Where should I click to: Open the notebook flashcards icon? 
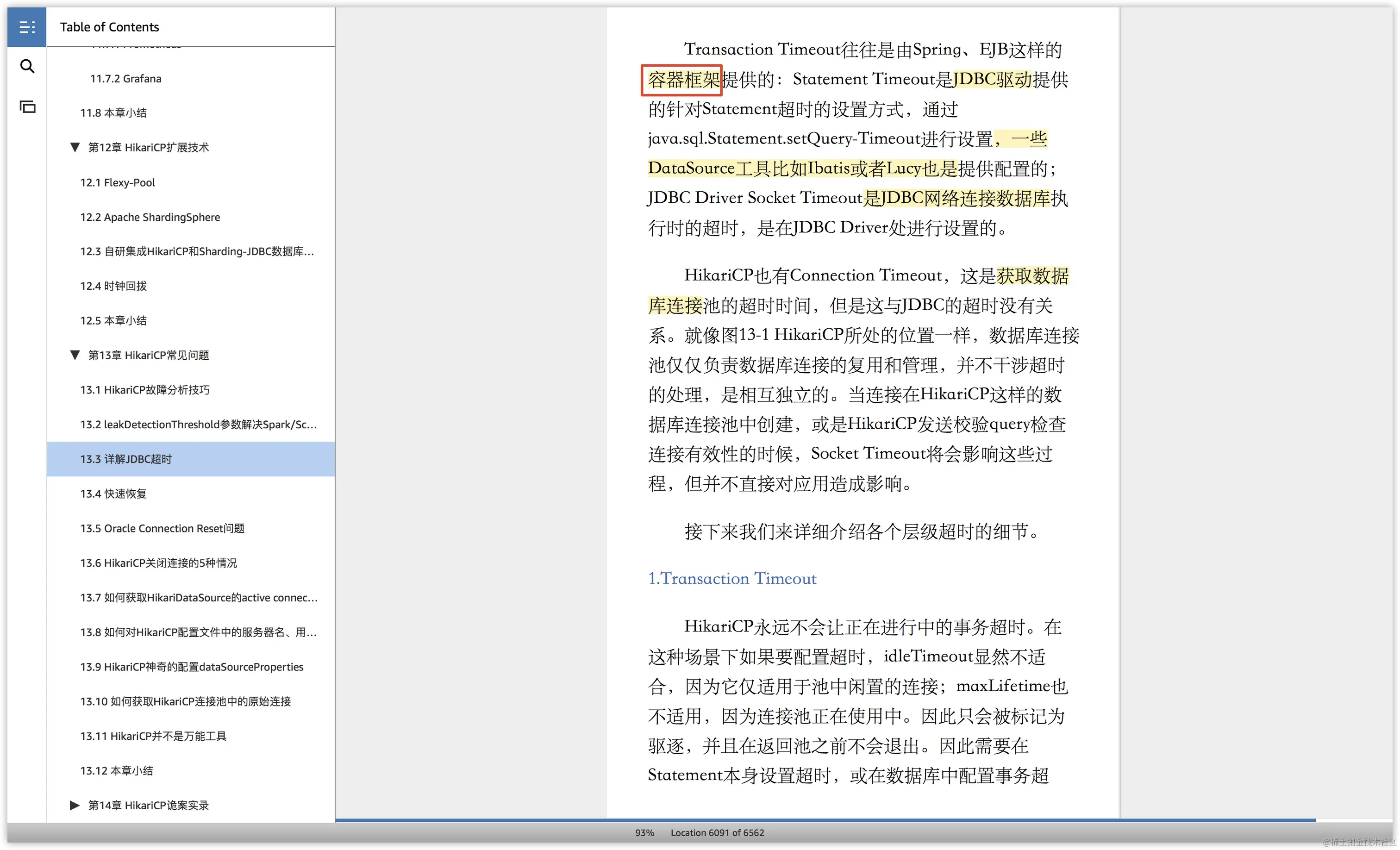coord(27,107)
